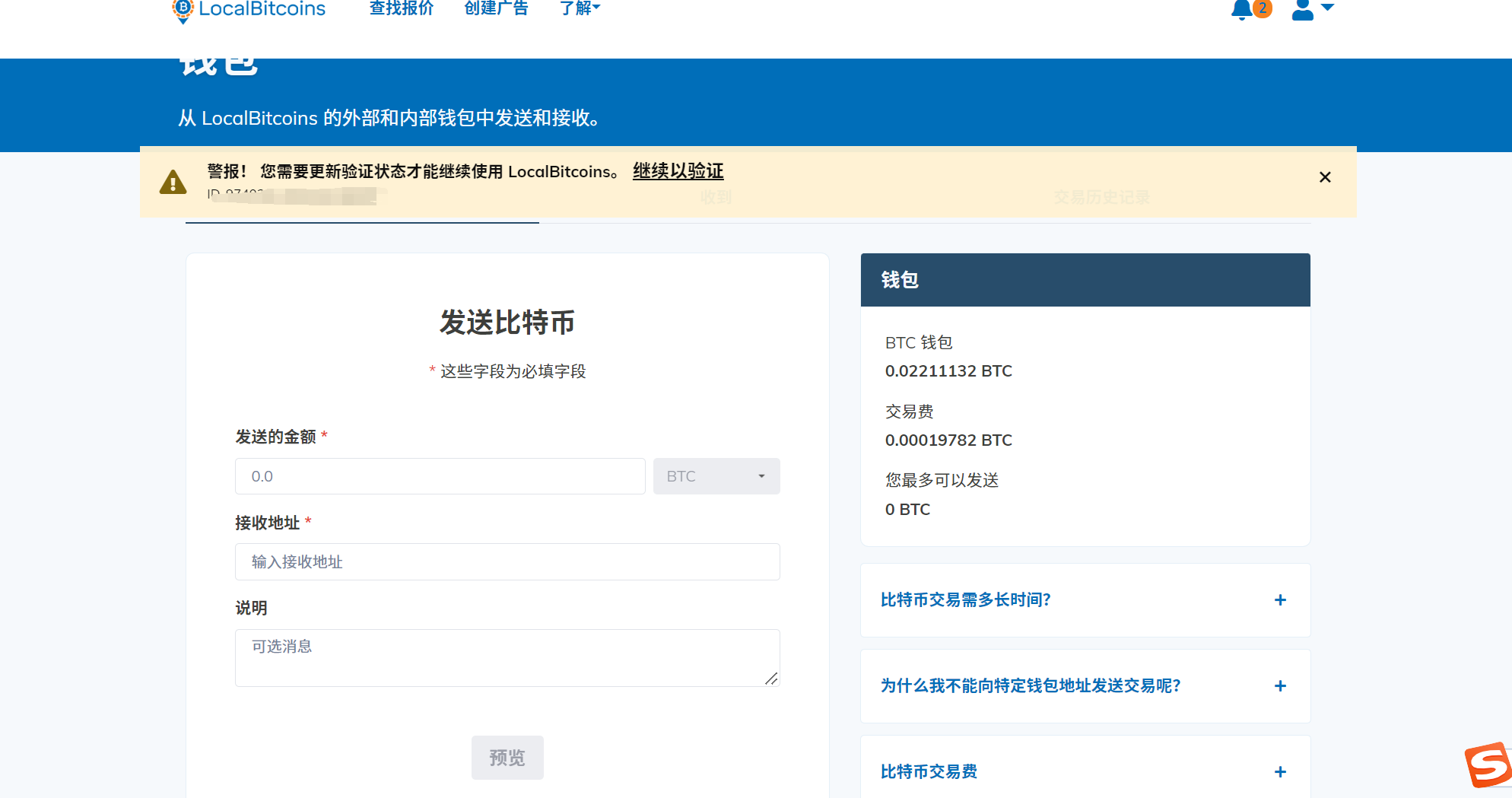Click the 继续以验证 link

(x=678, y=171)
